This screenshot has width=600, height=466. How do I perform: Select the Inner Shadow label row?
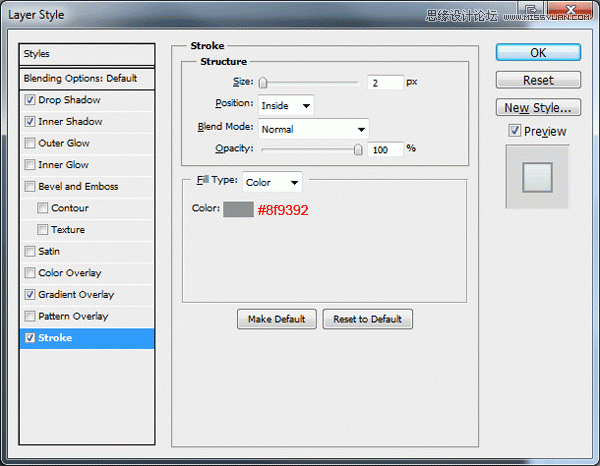[x=87, y=122]
